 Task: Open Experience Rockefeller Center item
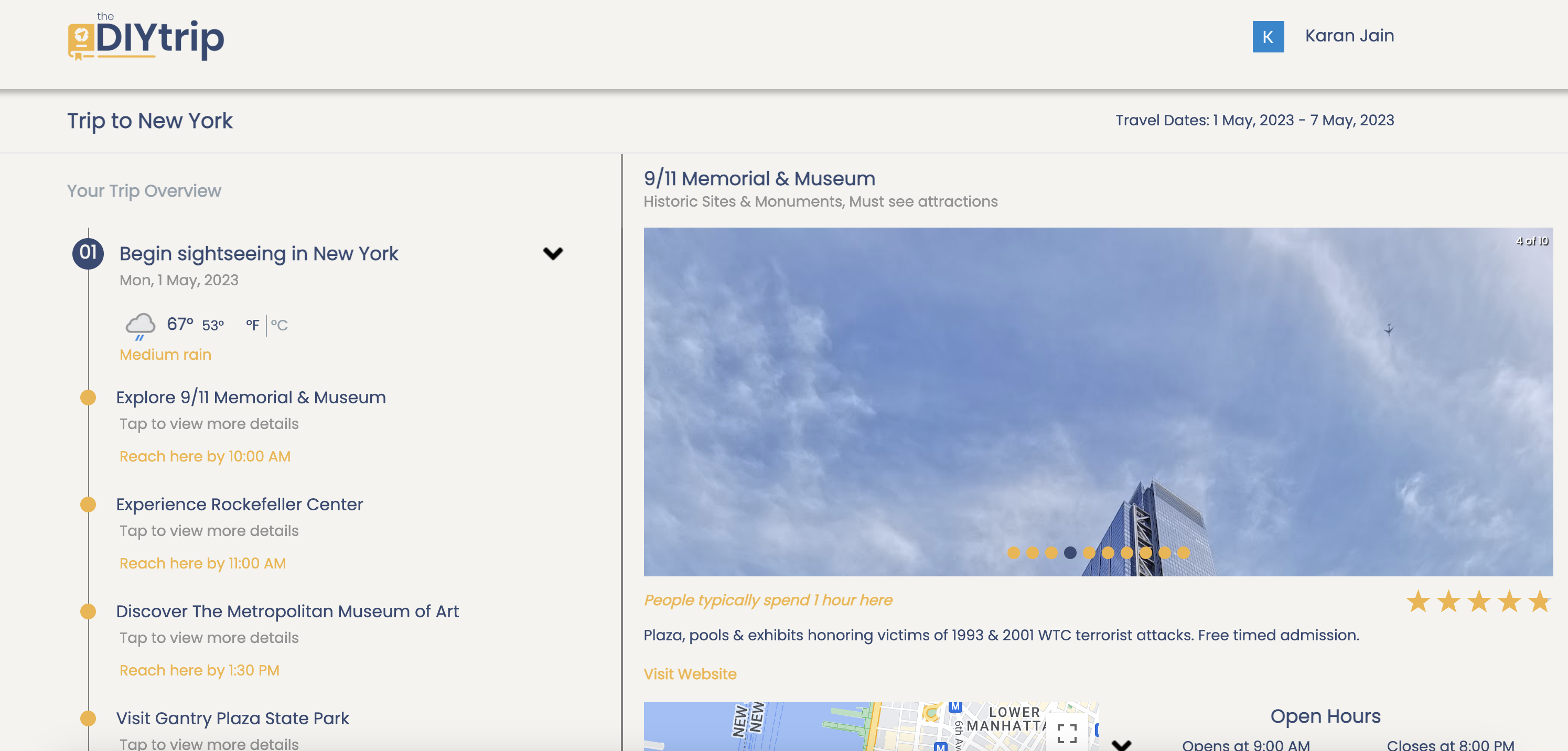[239, 505]
